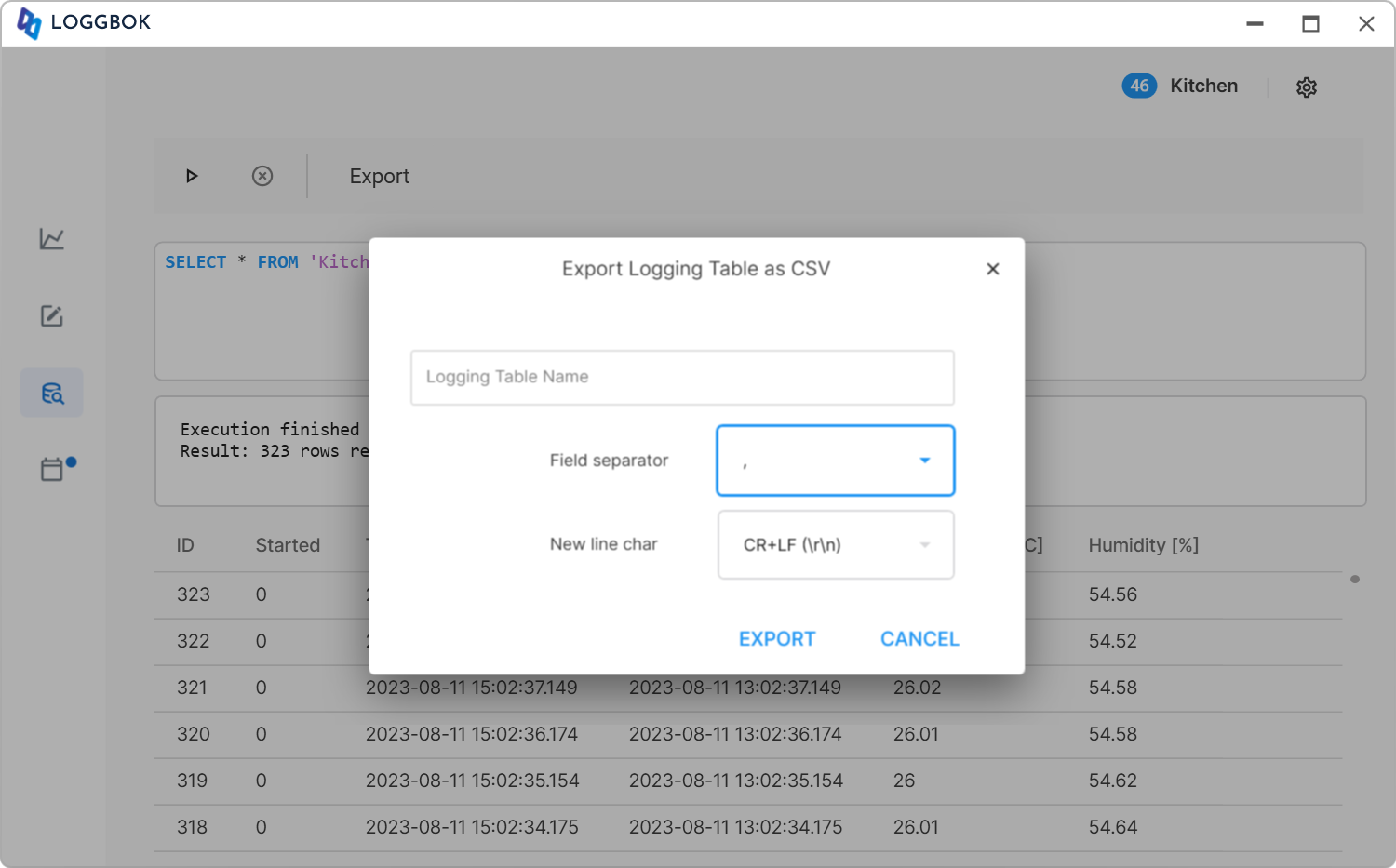Open settings with the gear icon
Viewport: 1396px width, 868px height.
[1307, 87]
